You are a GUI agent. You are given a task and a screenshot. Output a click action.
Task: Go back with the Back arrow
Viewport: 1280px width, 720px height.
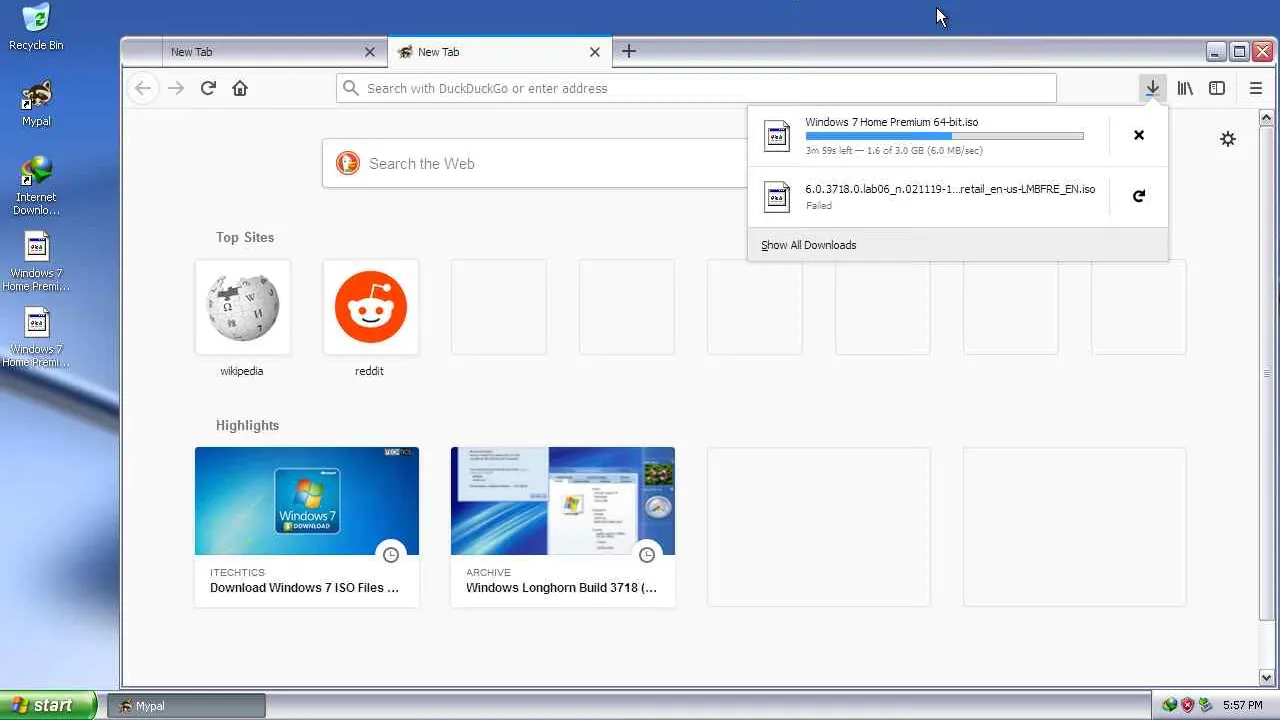pyautogui.click(x=143, y=88)
